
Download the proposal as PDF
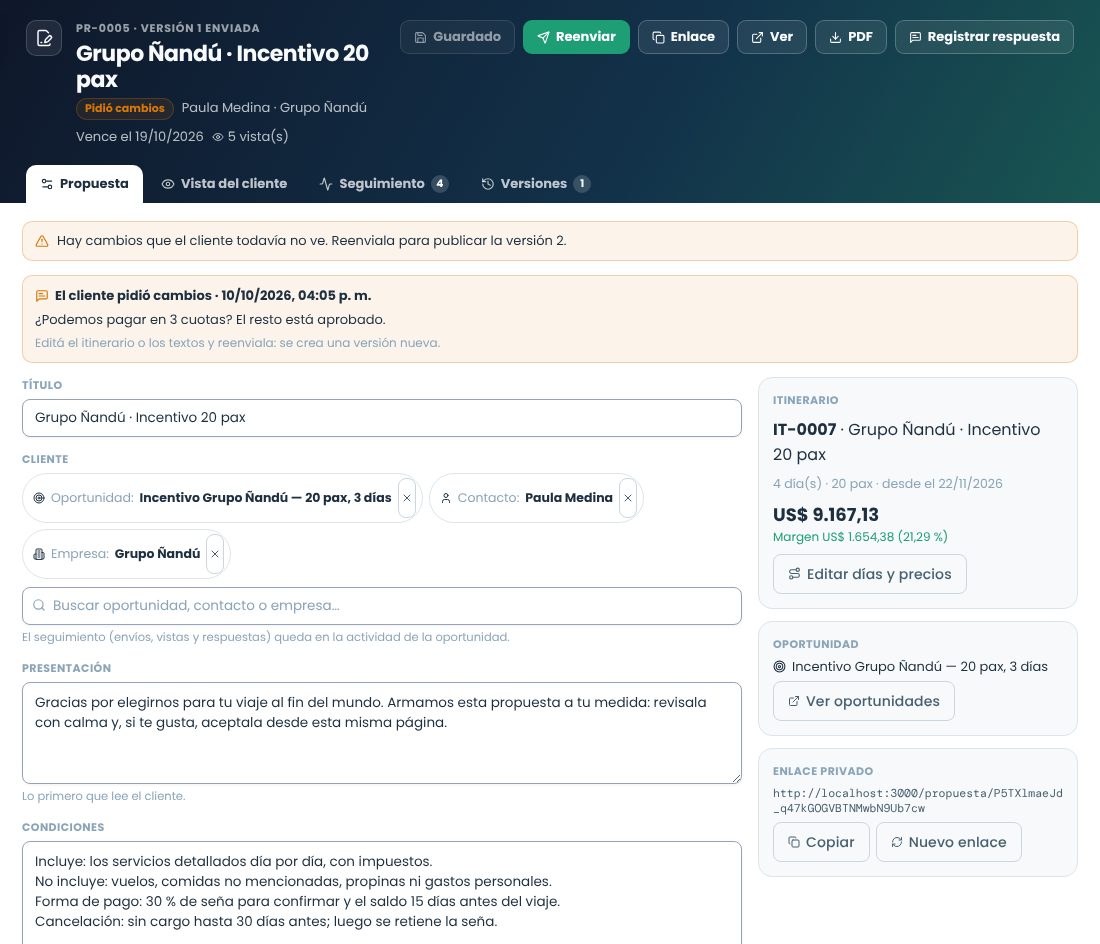(850, 37)
